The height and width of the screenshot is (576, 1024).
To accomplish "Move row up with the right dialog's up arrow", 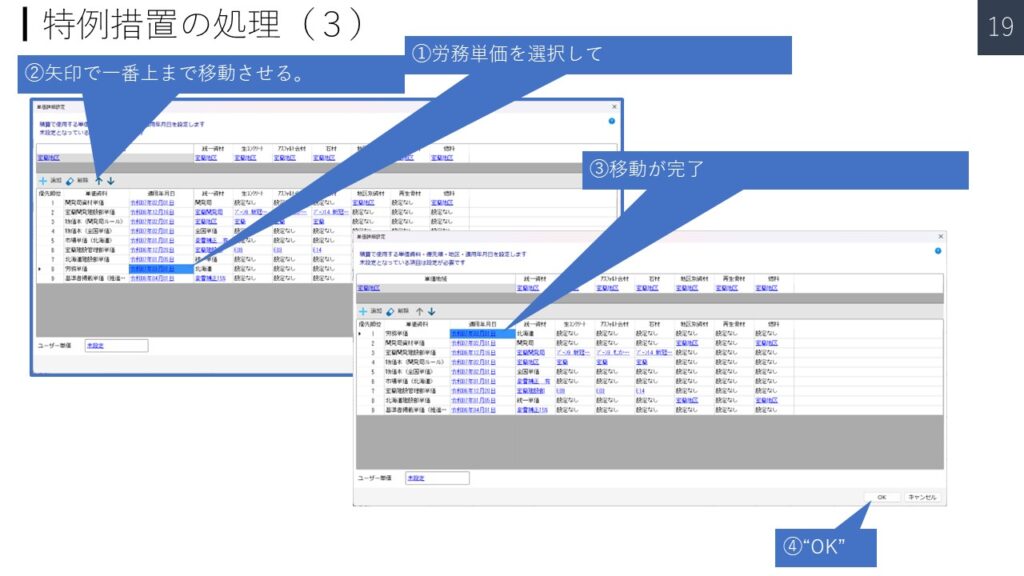I will point(420,312).
